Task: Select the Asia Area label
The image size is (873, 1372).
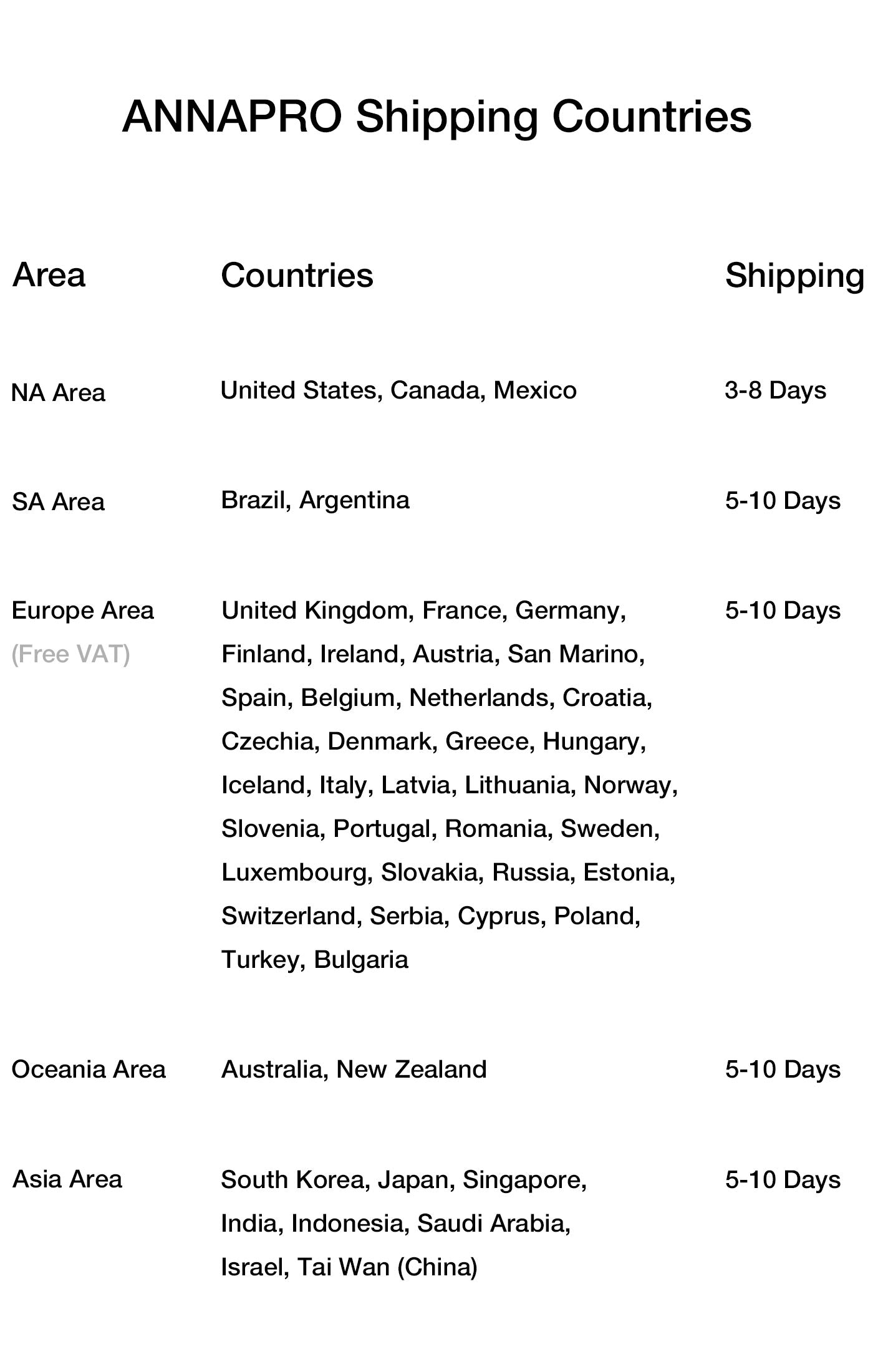Action: click(x=67, y=1179)
